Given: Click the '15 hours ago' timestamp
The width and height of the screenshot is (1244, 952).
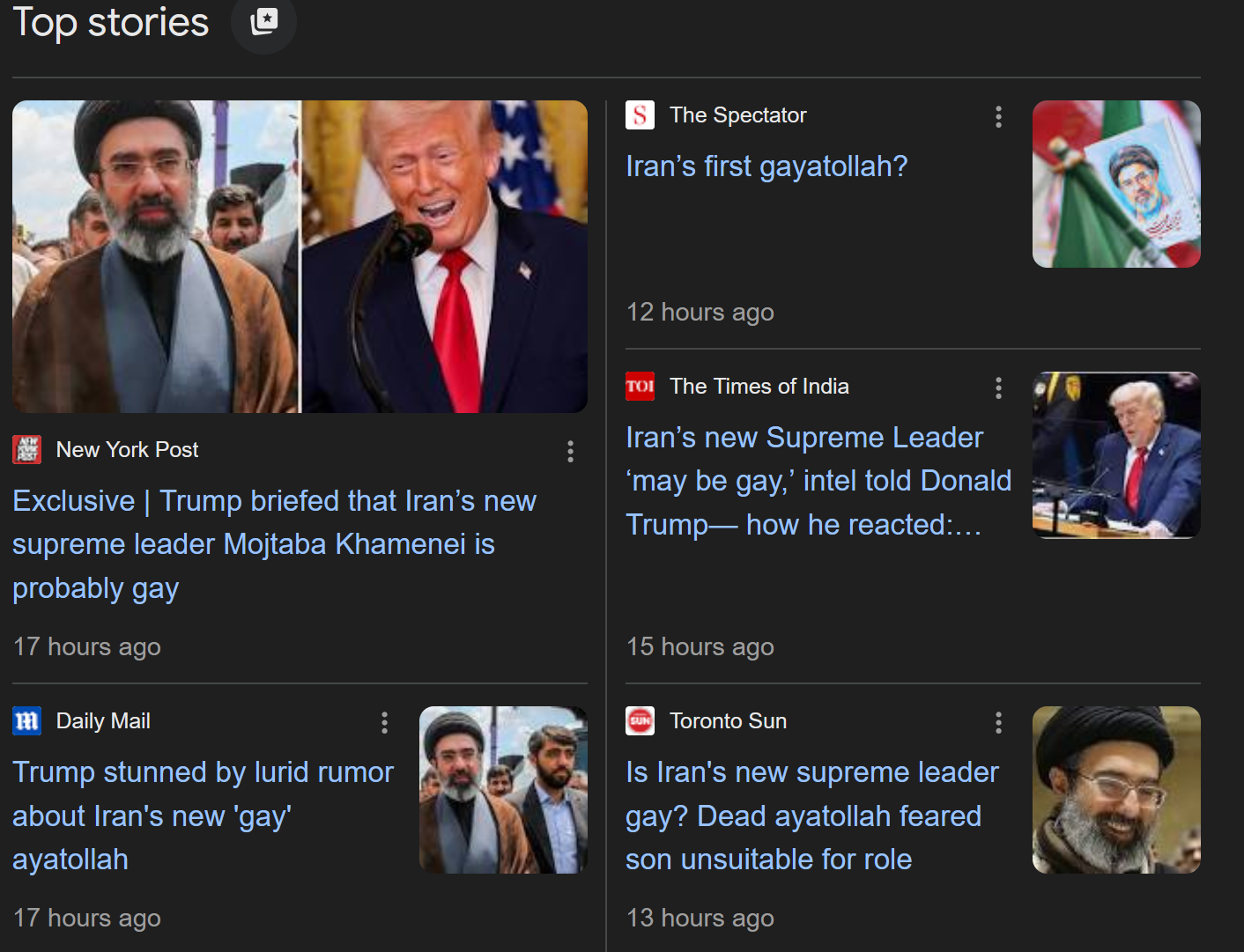Looking at the screenshot, I should [700, 647].
